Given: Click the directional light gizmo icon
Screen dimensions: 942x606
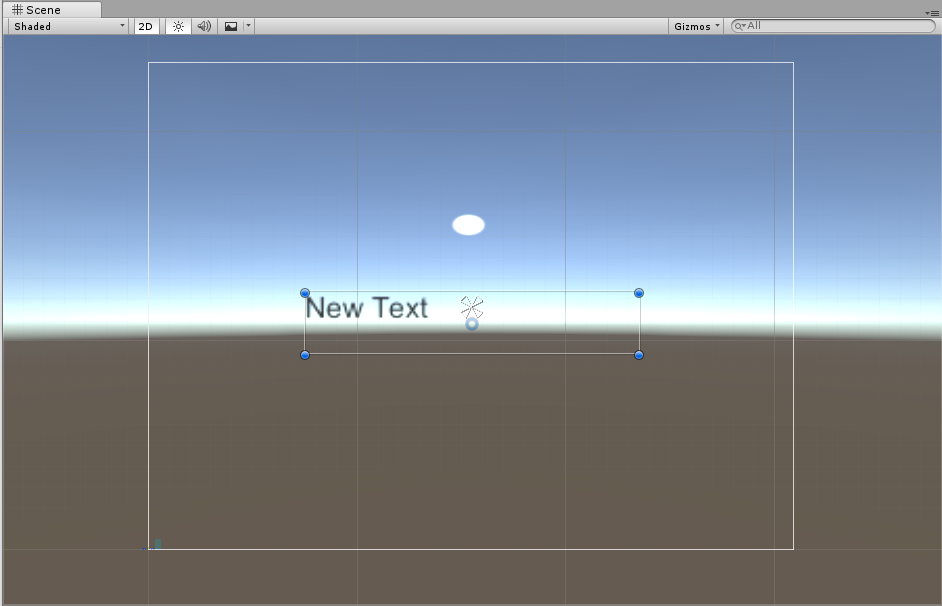Looking at the screenshot, I should [x=472, y=307].
